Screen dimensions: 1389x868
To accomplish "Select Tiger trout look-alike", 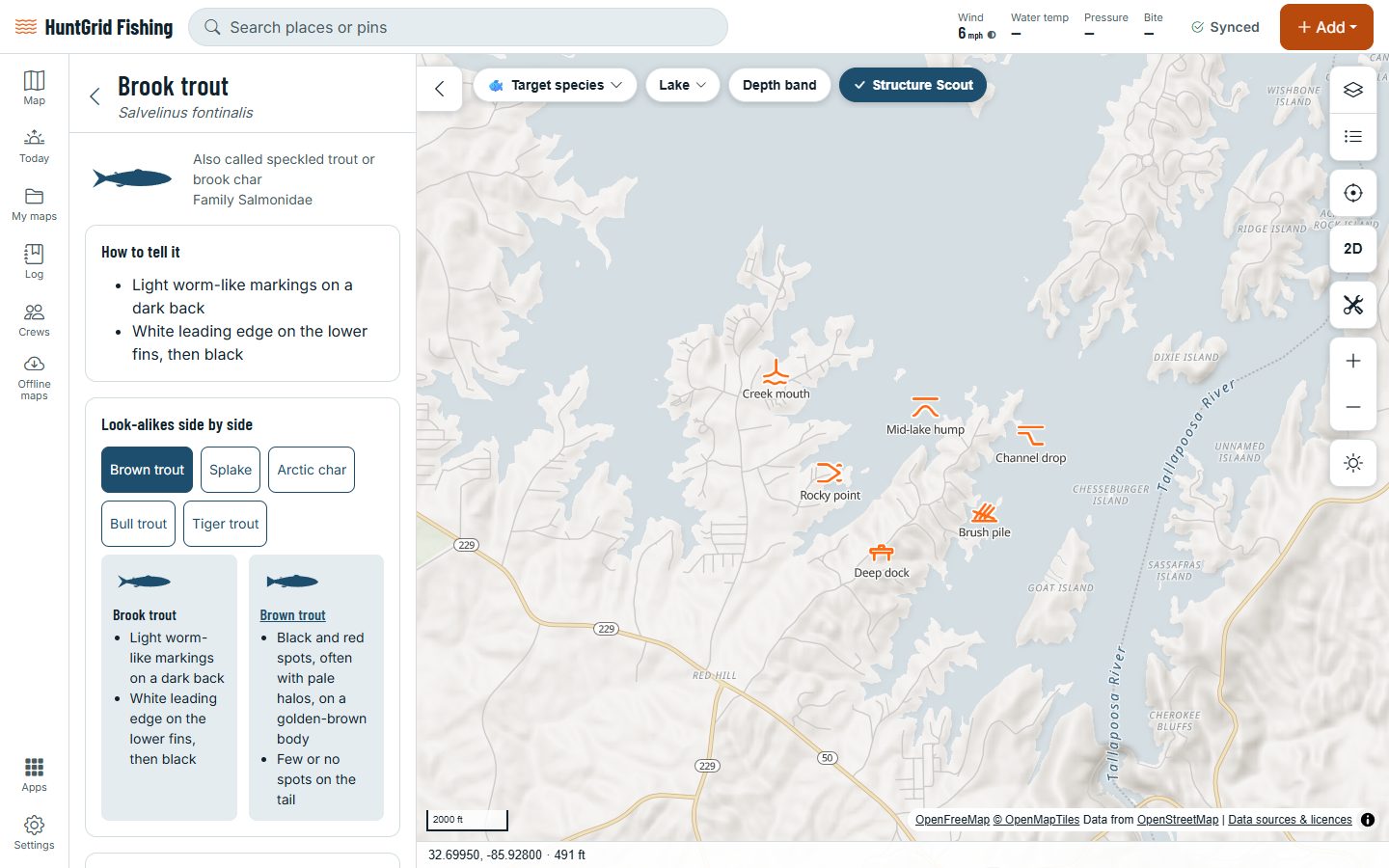I will 225,524.
